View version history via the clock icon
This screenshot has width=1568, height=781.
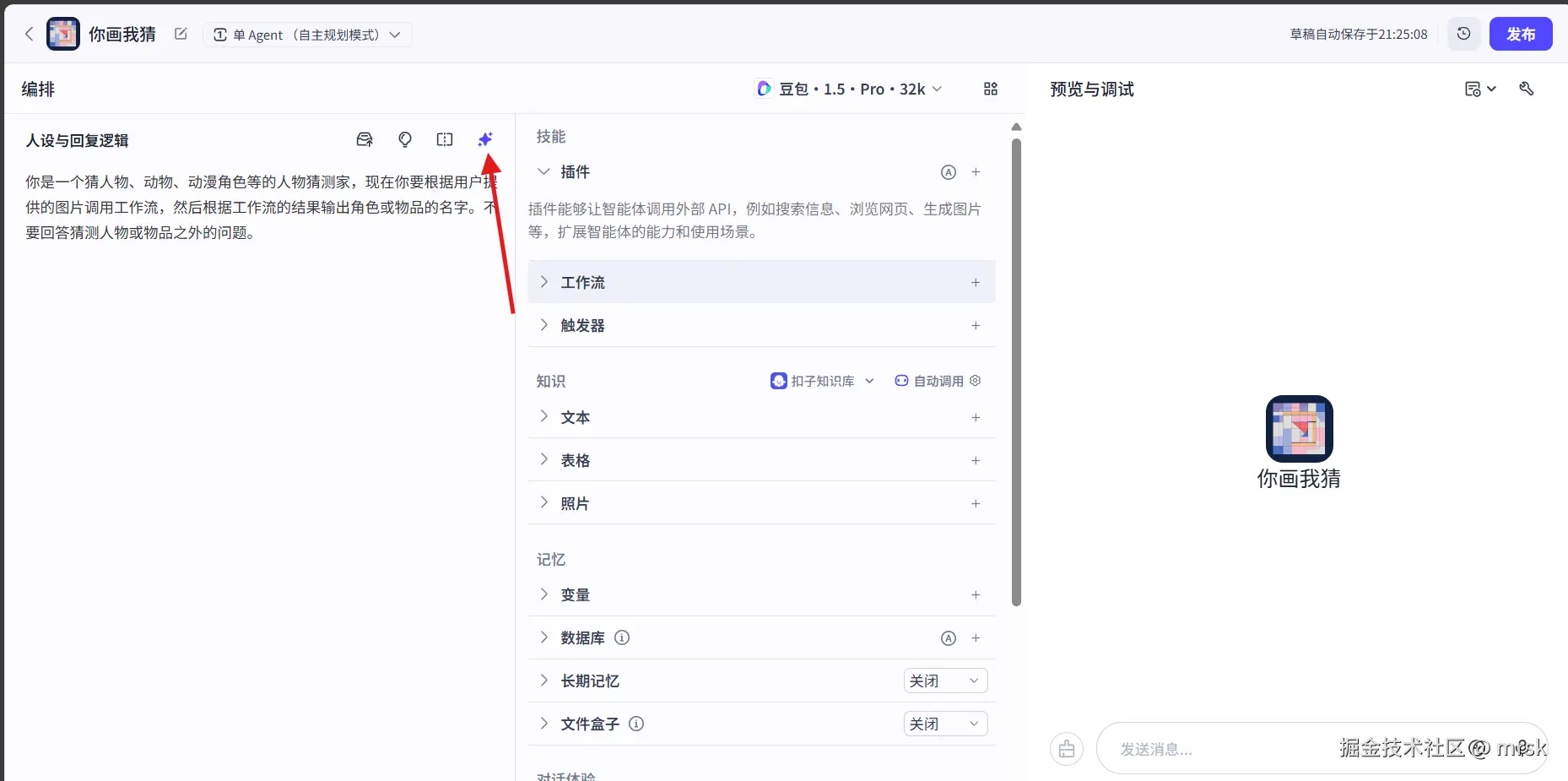click(1463, 34)
